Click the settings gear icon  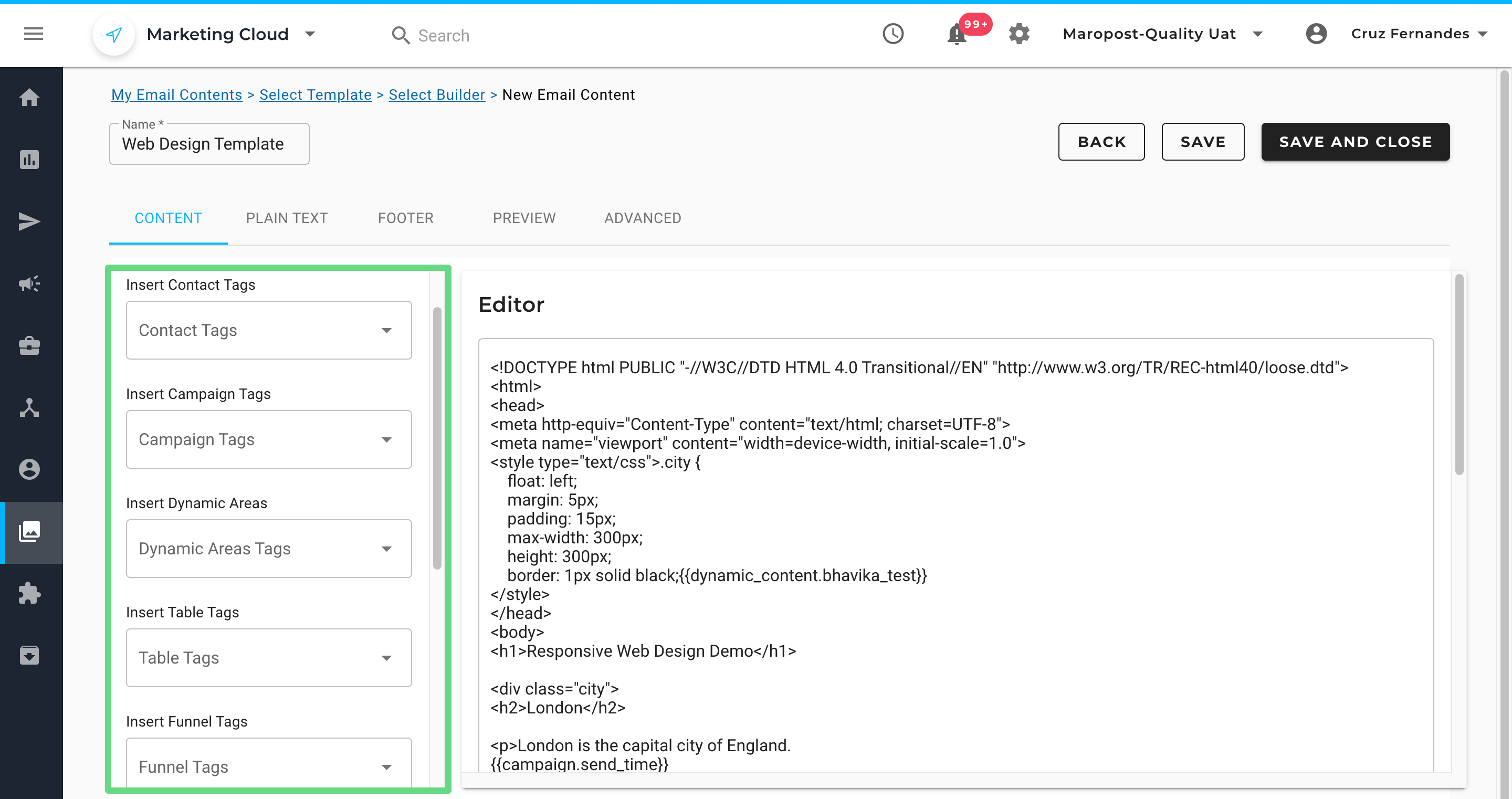[x=1019, y=34]
